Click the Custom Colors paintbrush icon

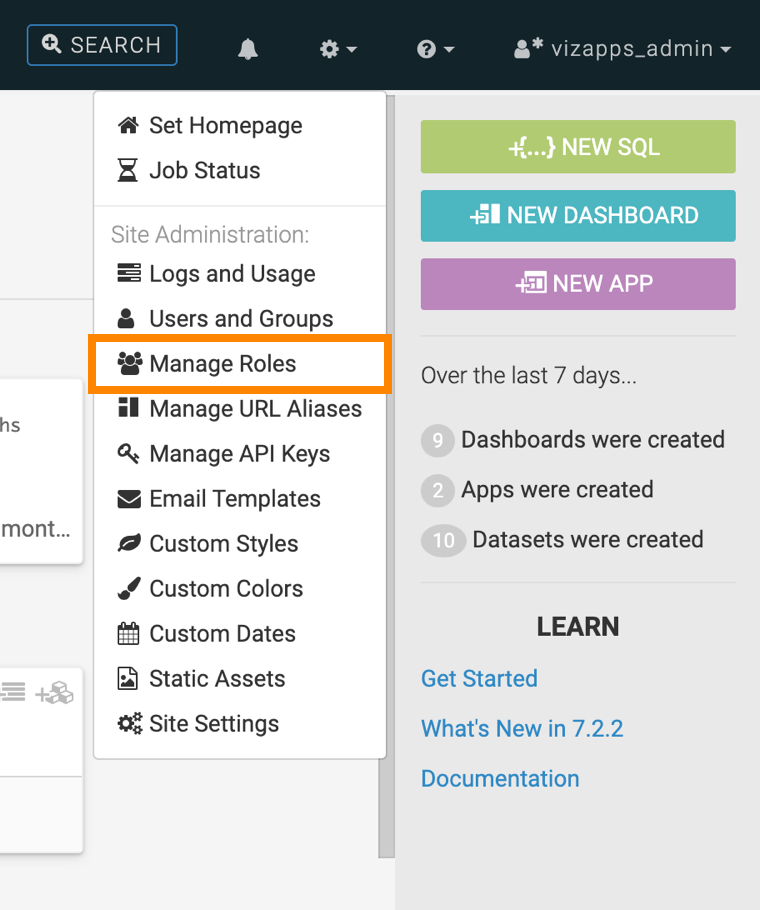[128, 589]
